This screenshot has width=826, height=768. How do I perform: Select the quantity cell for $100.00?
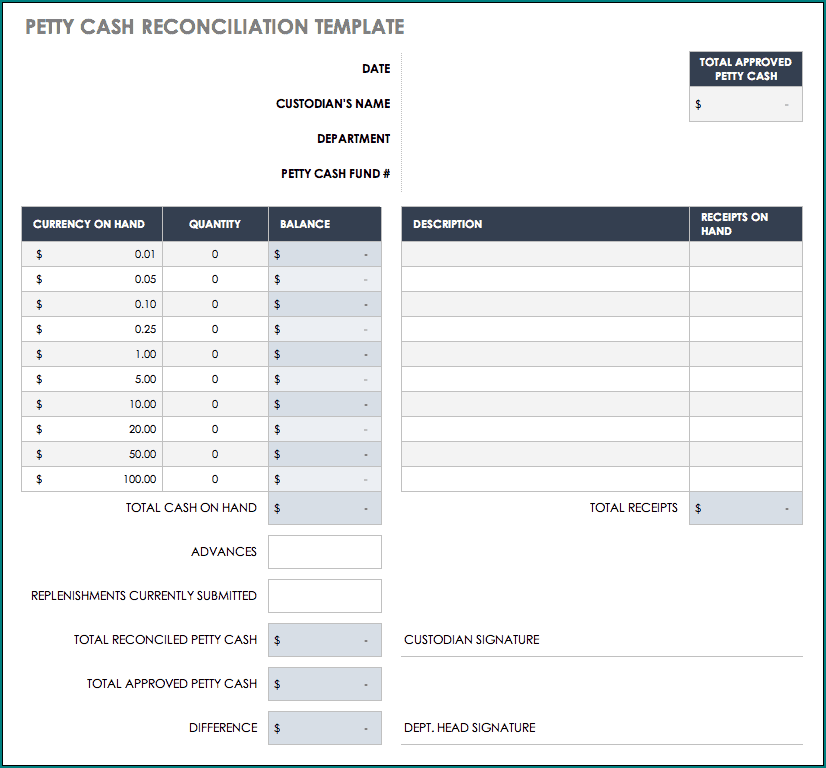click(x=215, y=479)
